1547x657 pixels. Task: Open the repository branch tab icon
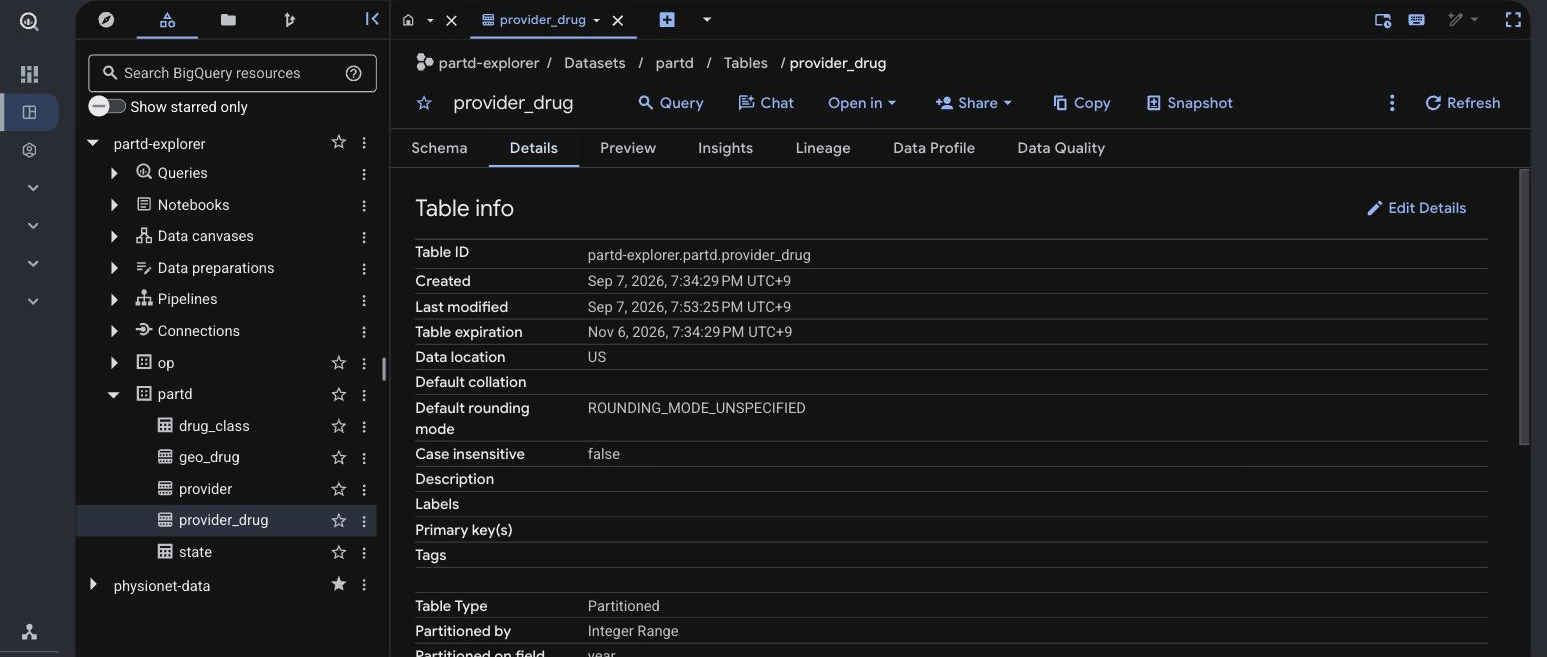coord(289,19)
